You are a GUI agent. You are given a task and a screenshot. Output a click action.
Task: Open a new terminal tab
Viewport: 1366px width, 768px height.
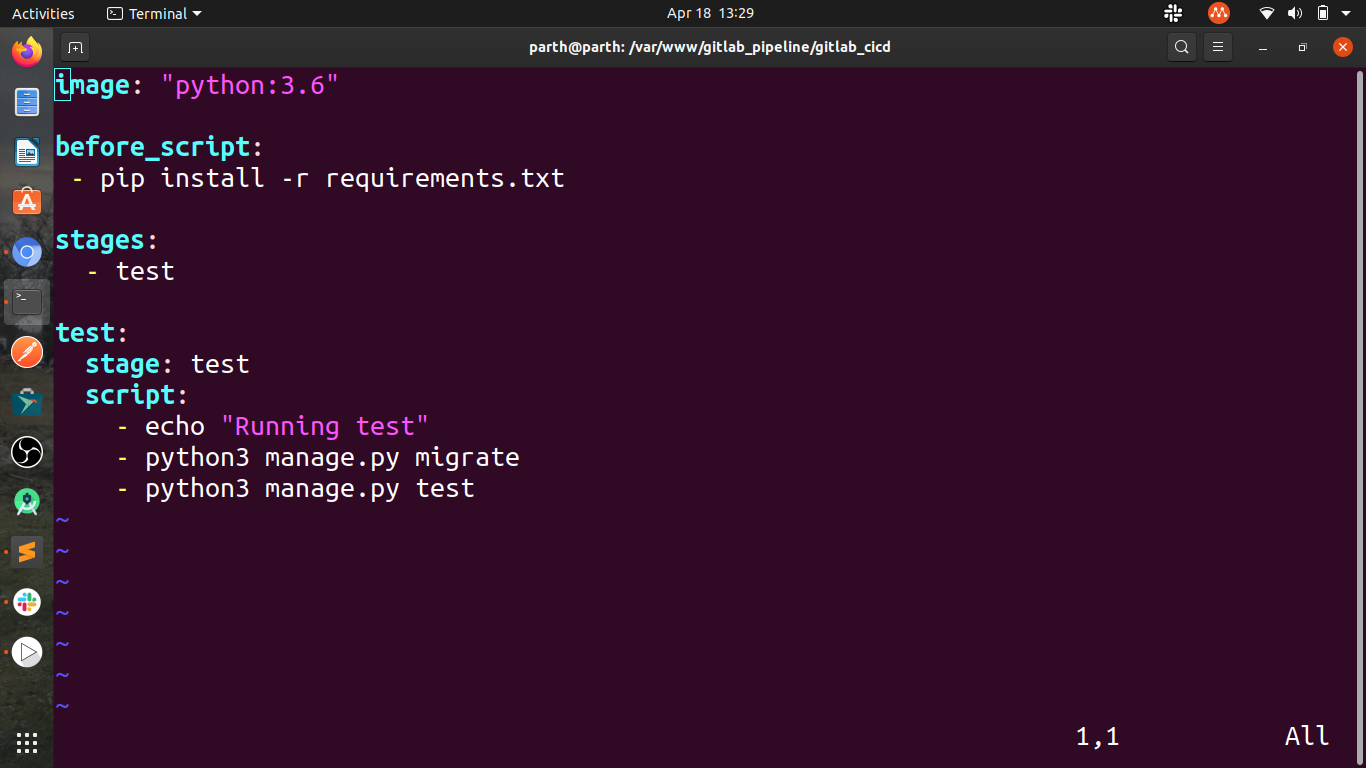tap(75, 47)
